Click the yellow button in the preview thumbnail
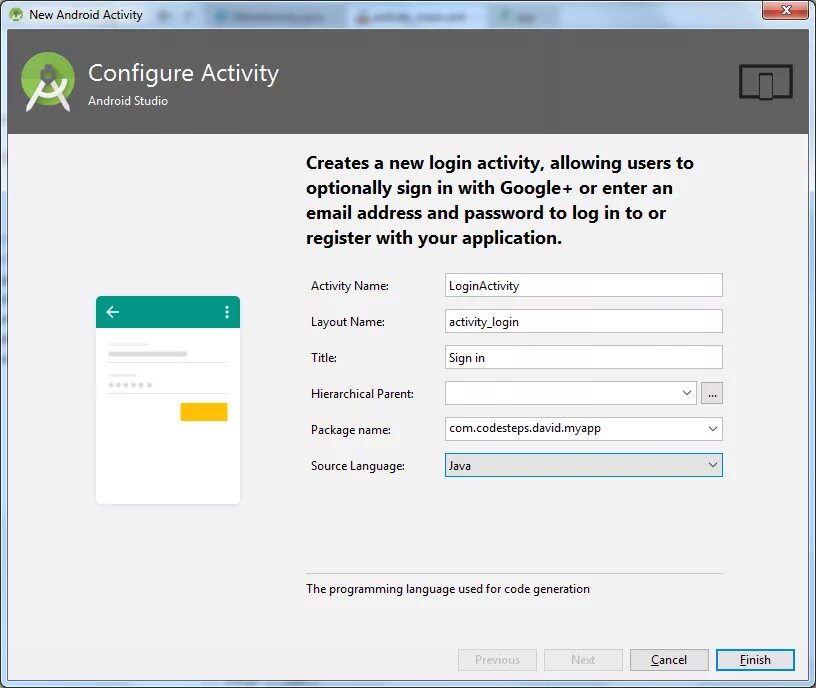The height and width of the screenshot is (688, 816). pyautogui.click(x=204, y=412)
